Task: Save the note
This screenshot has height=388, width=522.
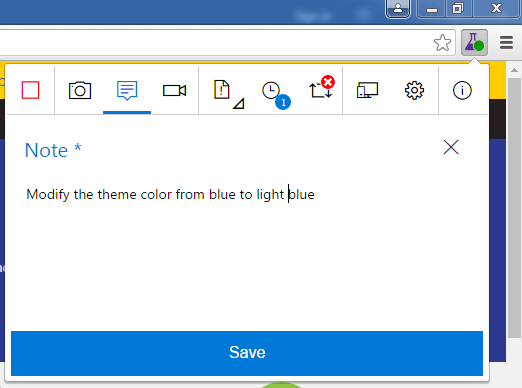Action: point(247,353)
